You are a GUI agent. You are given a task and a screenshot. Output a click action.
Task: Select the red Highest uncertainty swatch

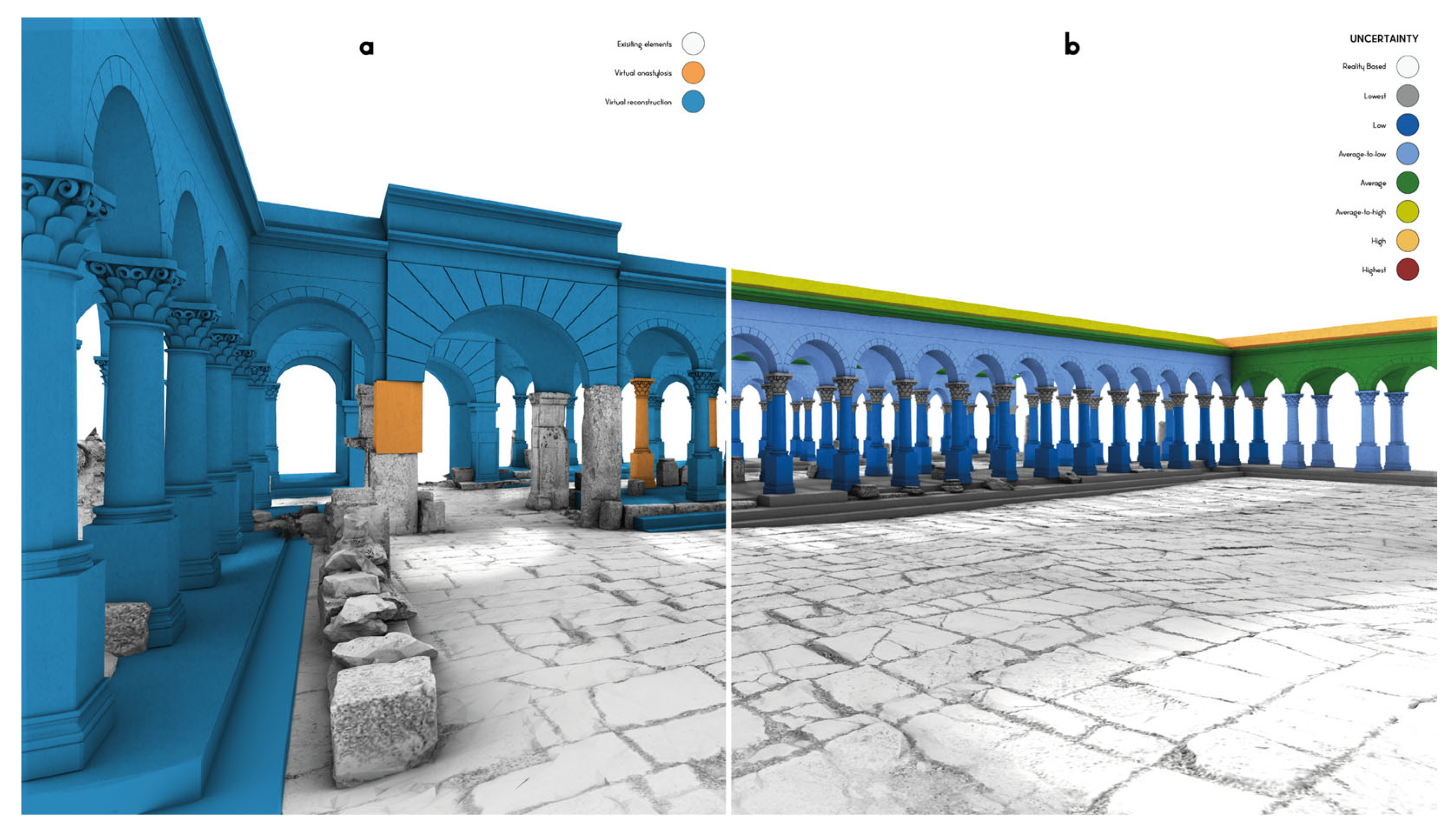click(x=1407, y=270)
